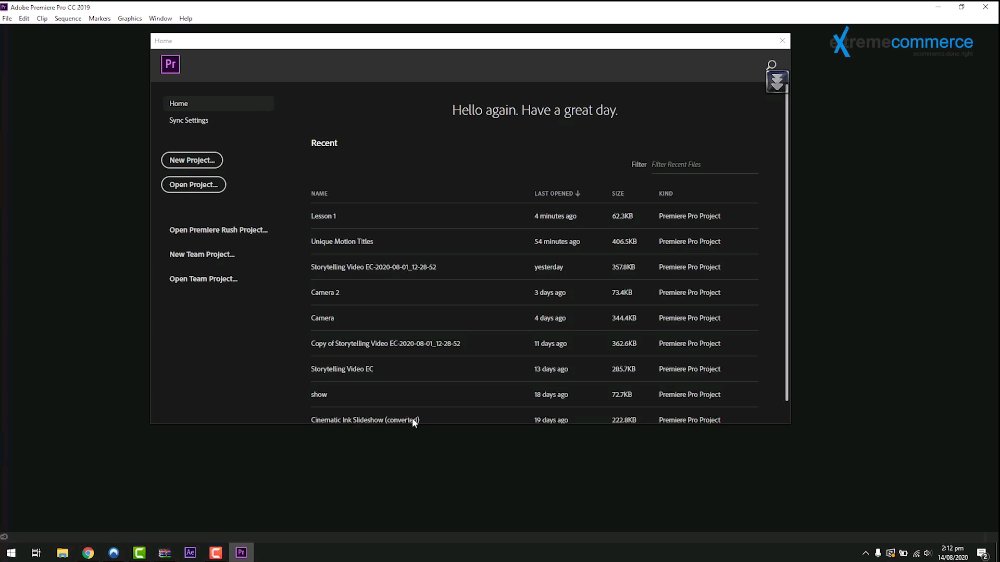The width and height of the screenshot is (1000, 562).
Task: Click Open Premiere Rush Project link
Action: click(218, 230)
